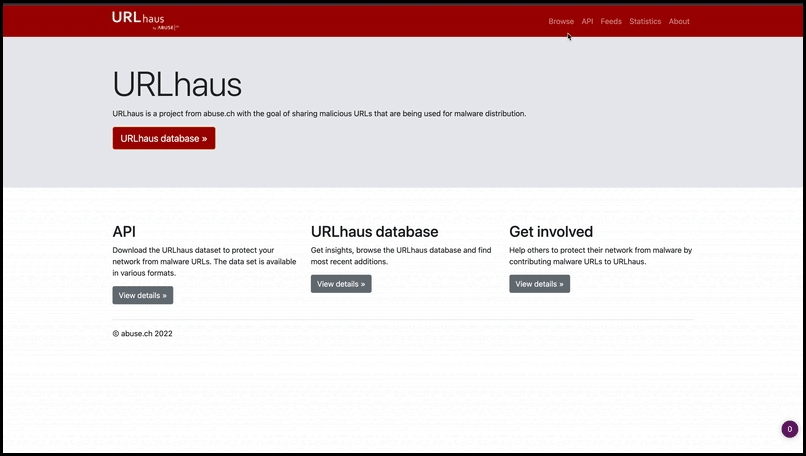Select Statistics in the top navigation
806x456 pixels.
tap(645, 21)
